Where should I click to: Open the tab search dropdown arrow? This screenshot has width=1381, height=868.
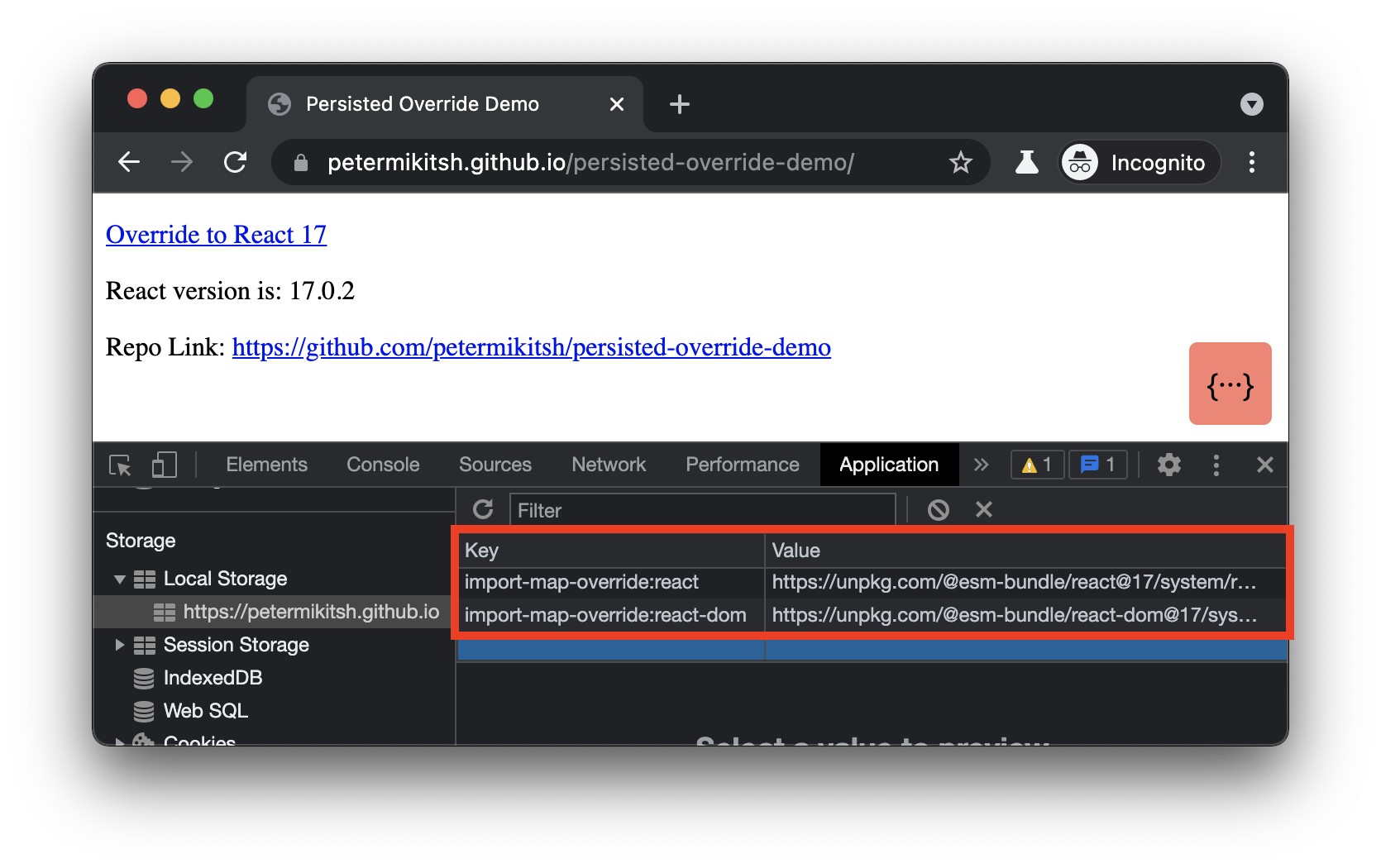pyautogui.click(x=1252, y=104)
